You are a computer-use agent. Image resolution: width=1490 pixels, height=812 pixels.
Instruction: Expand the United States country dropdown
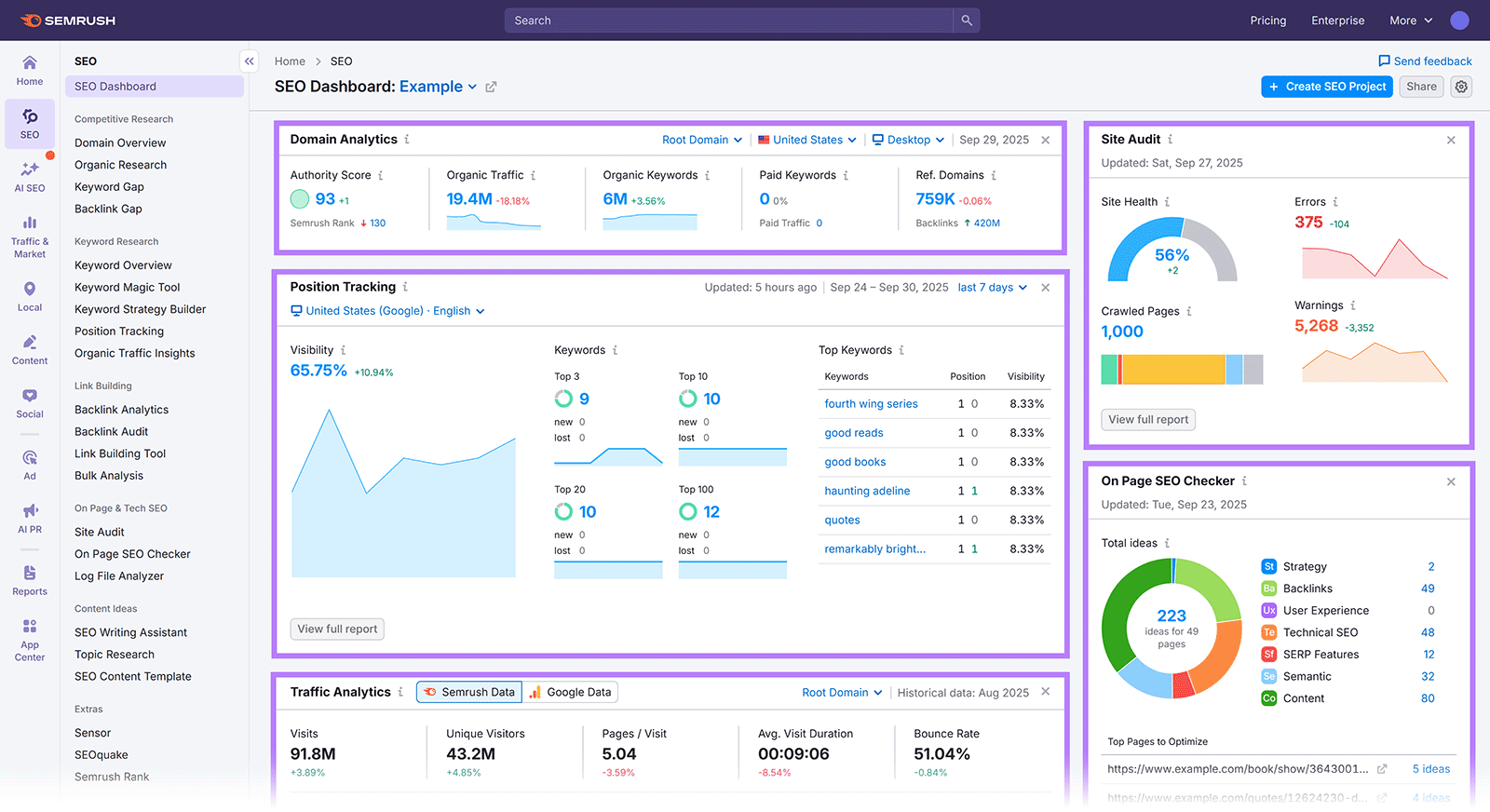pos(806,140)
